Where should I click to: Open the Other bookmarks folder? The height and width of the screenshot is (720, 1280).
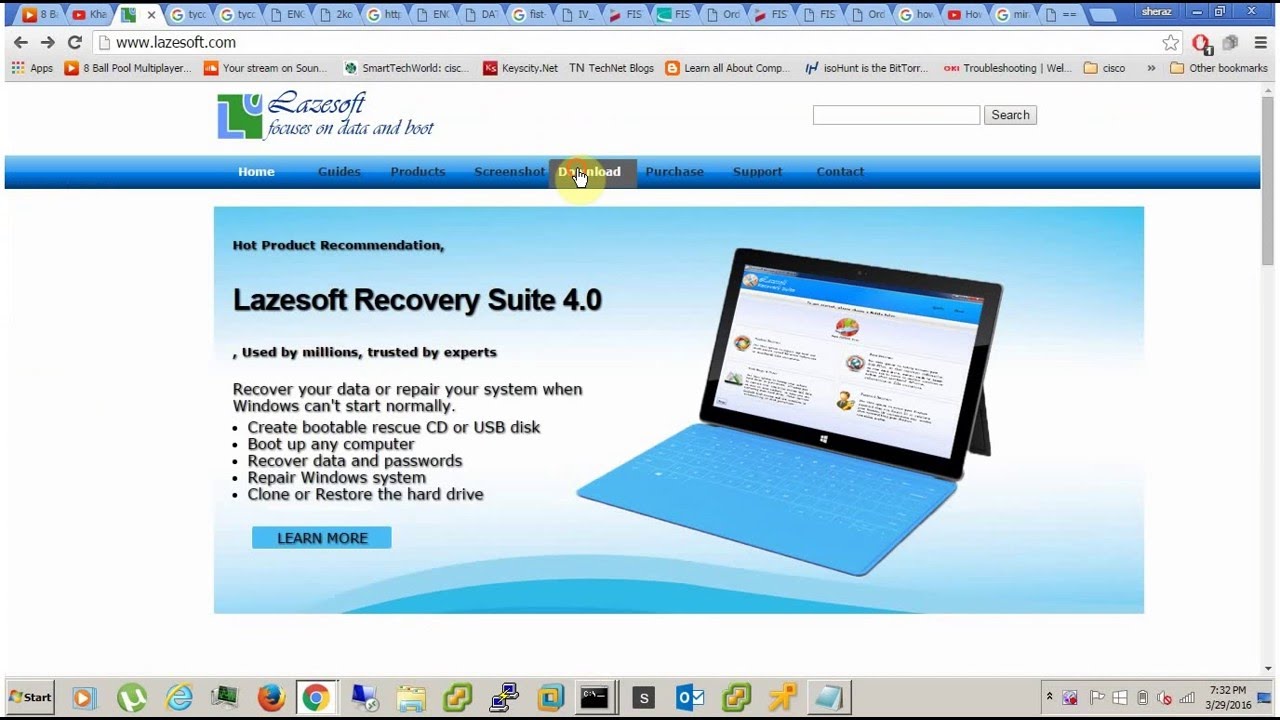point(1218,68)
